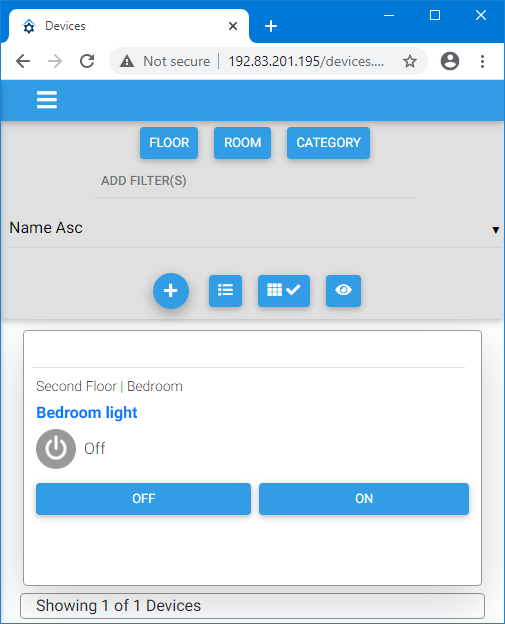Open the CATEGORY filter

pos(328,143)
